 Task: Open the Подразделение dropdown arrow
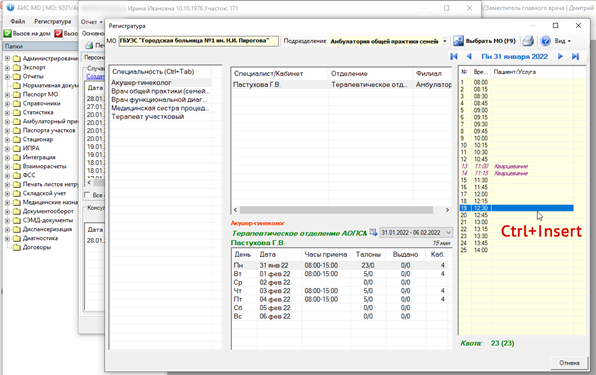click(445, 41)
